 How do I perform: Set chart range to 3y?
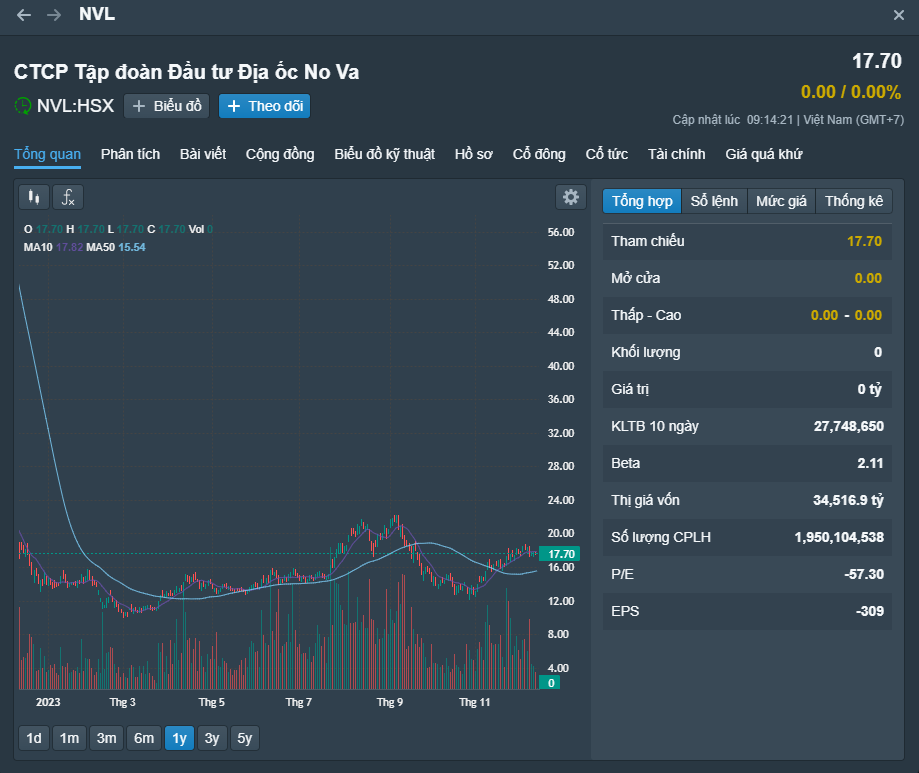(x=212, y=738)
